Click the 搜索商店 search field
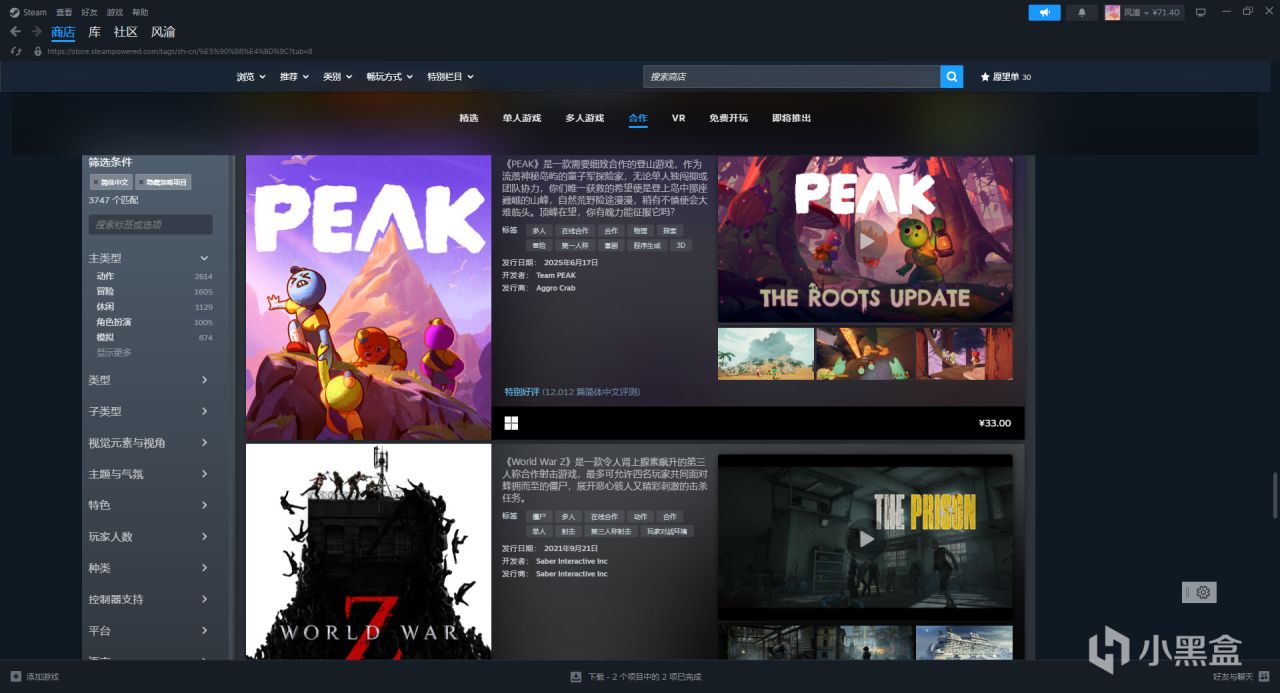 click(791, 76)
